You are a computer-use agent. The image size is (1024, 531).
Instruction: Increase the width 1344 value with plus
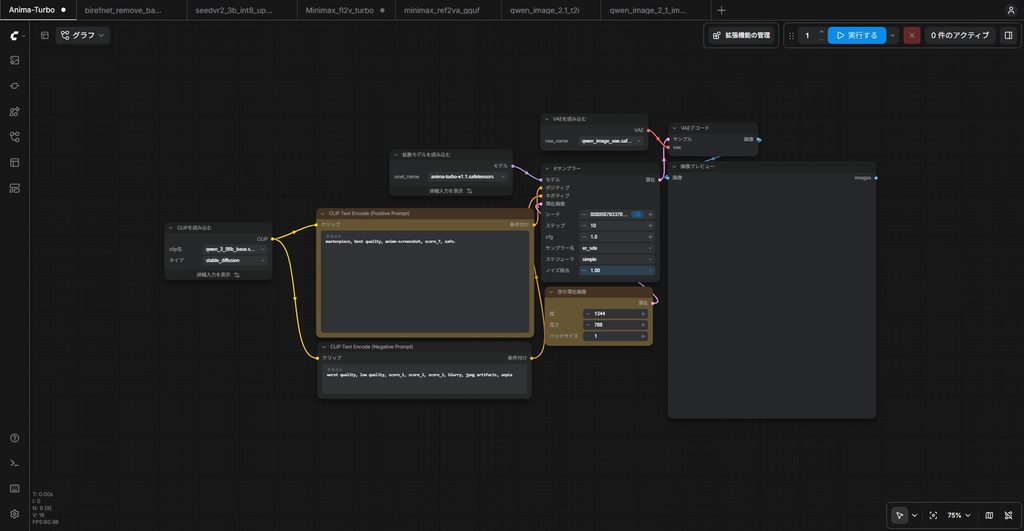tap(643, 314)
